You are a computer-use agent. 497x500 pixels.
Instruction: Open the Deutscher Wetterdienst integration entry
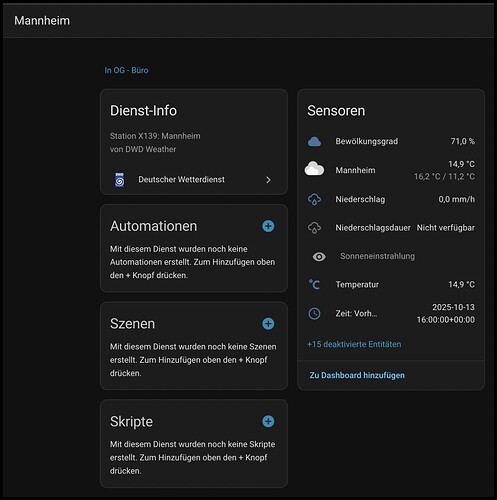pyautogui.click(x=194, y=180)
